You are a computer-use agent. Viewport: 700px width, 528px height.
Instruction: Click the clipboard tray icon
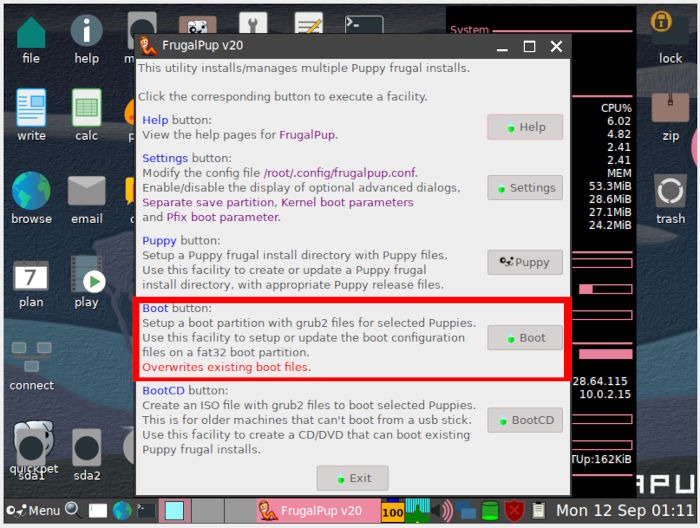click(x=538, y=511)
